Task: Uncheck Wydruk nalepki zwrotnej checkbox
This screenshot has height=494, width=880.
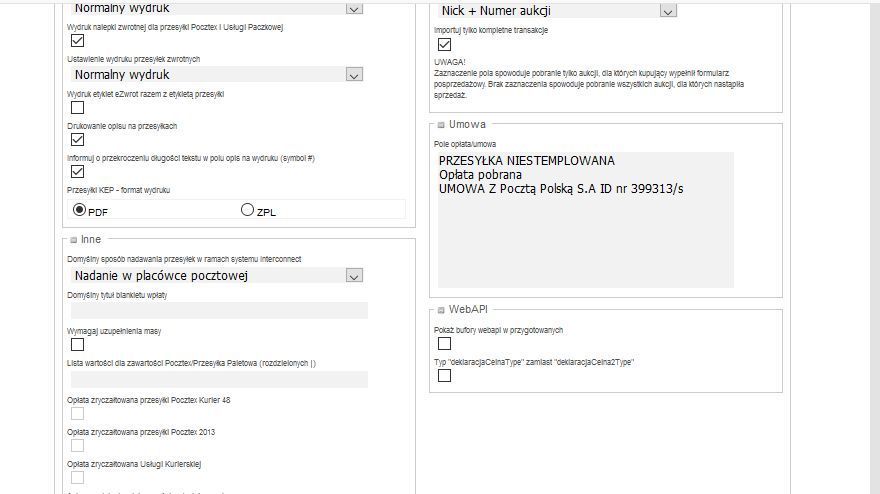Action: click(x=77, y=40)
